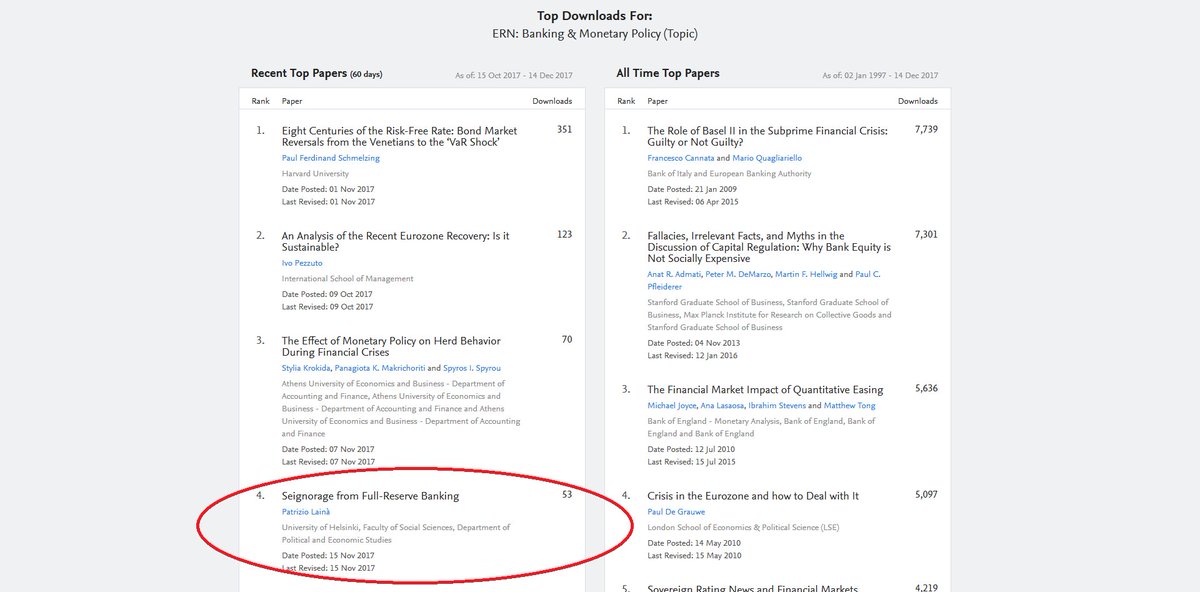Click 'Bank of Italy and European Banking Authority' text
The width and height of the screenshot is (1200, 592).
(x=729, y=174)
